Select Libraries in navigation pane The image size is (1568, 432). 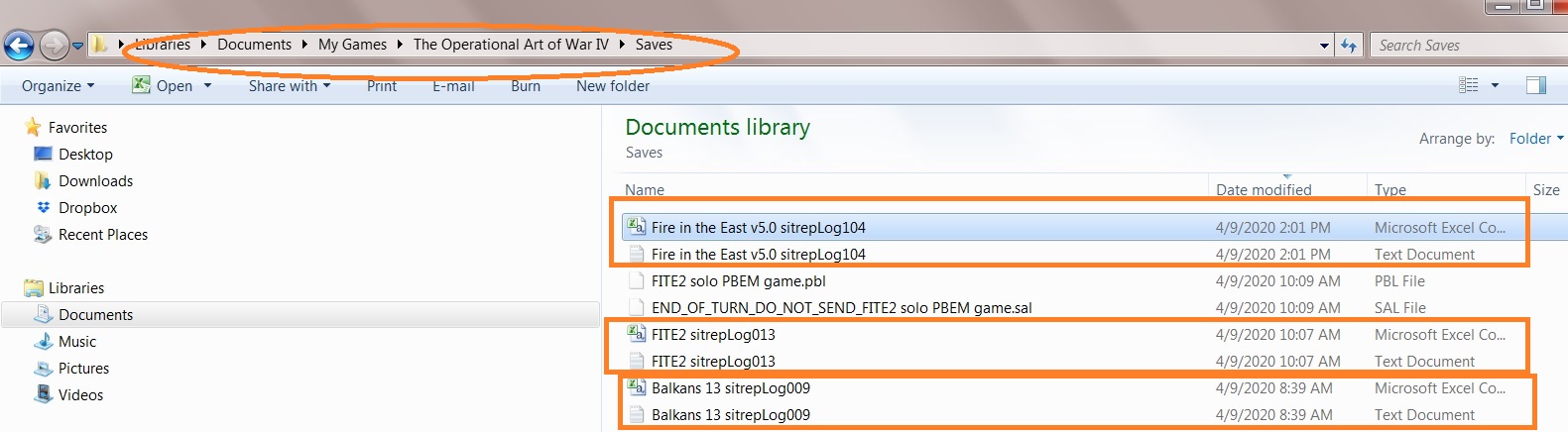coord(76,288)
